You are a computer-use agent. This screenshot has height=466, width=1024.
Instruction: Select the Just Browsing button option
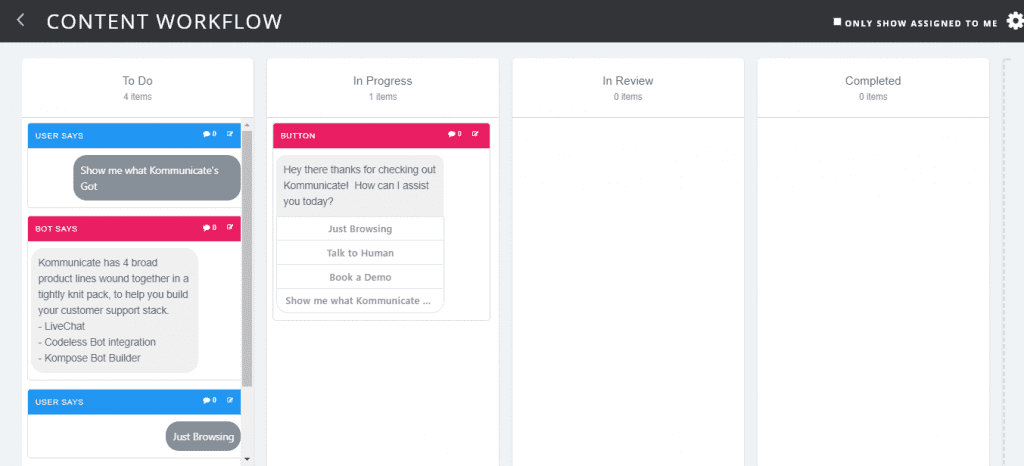click(360, 229)
